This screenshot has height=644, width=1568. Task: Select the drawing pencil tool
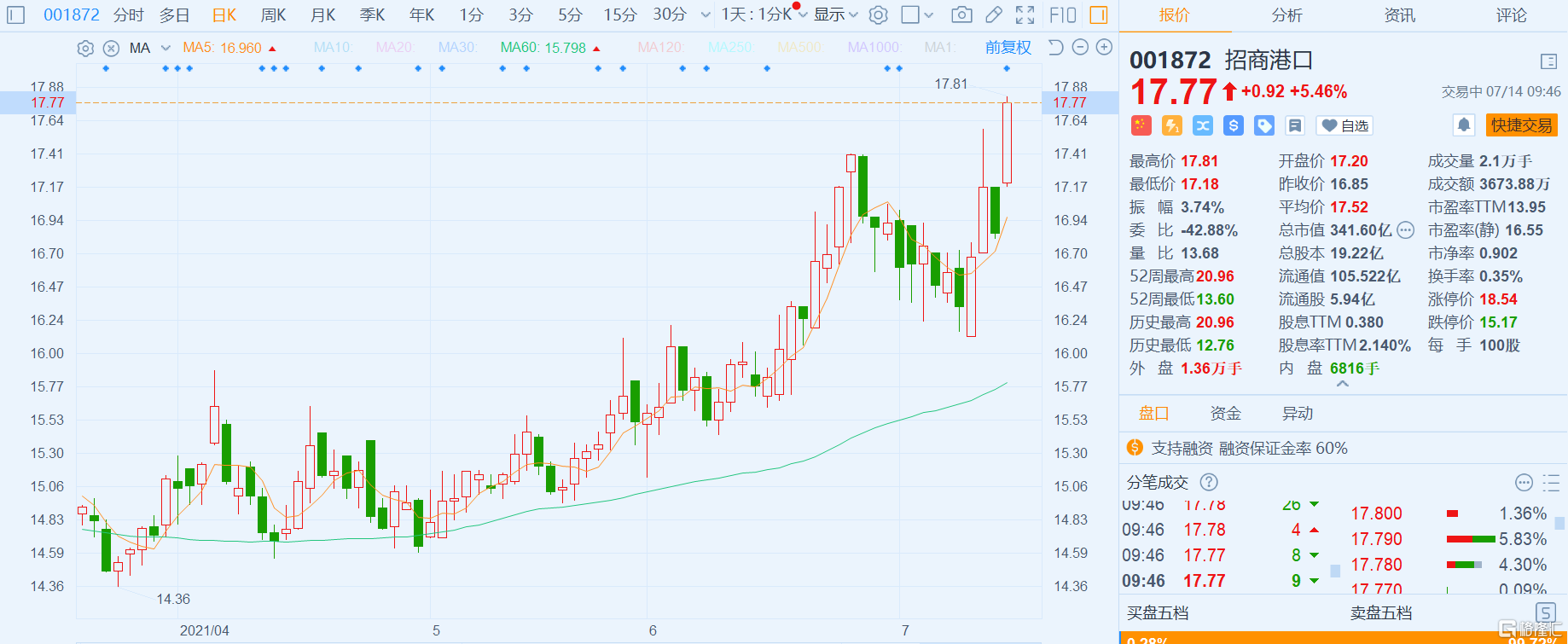(993, 15)
